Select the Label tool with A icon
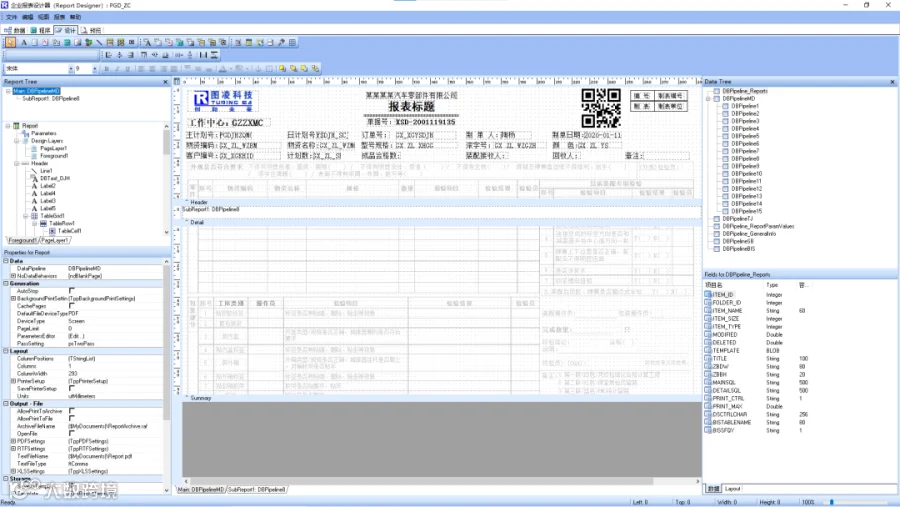Viewport: 900px width, 507px height. [24, 42]
